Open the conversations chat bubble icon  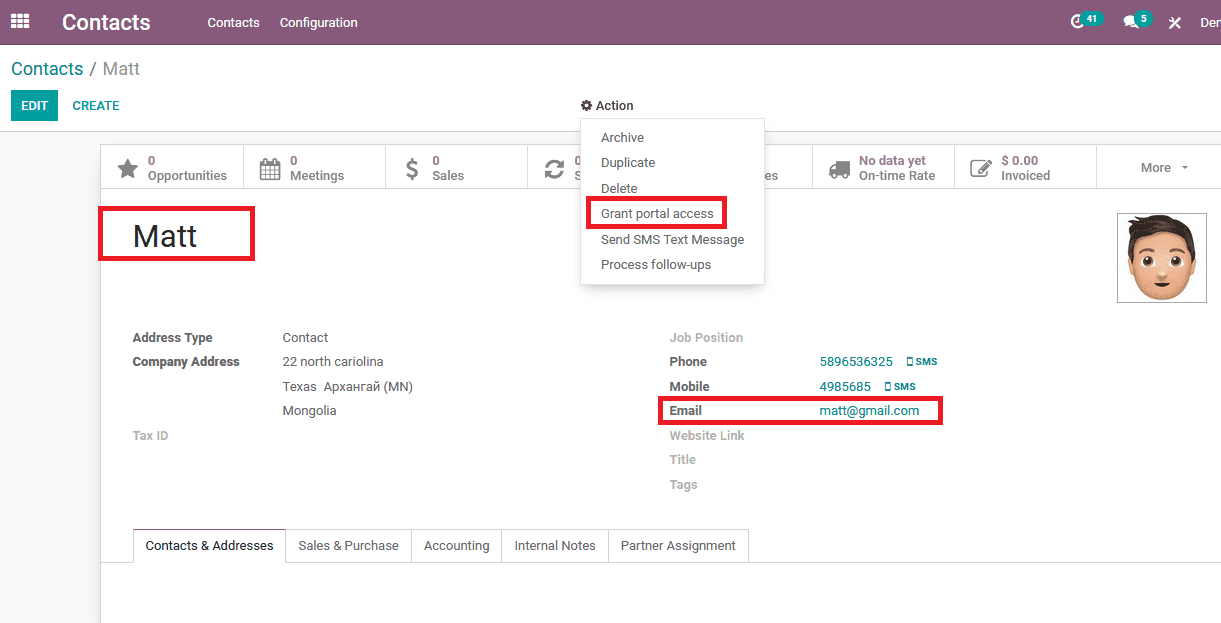coord(1131,22)
